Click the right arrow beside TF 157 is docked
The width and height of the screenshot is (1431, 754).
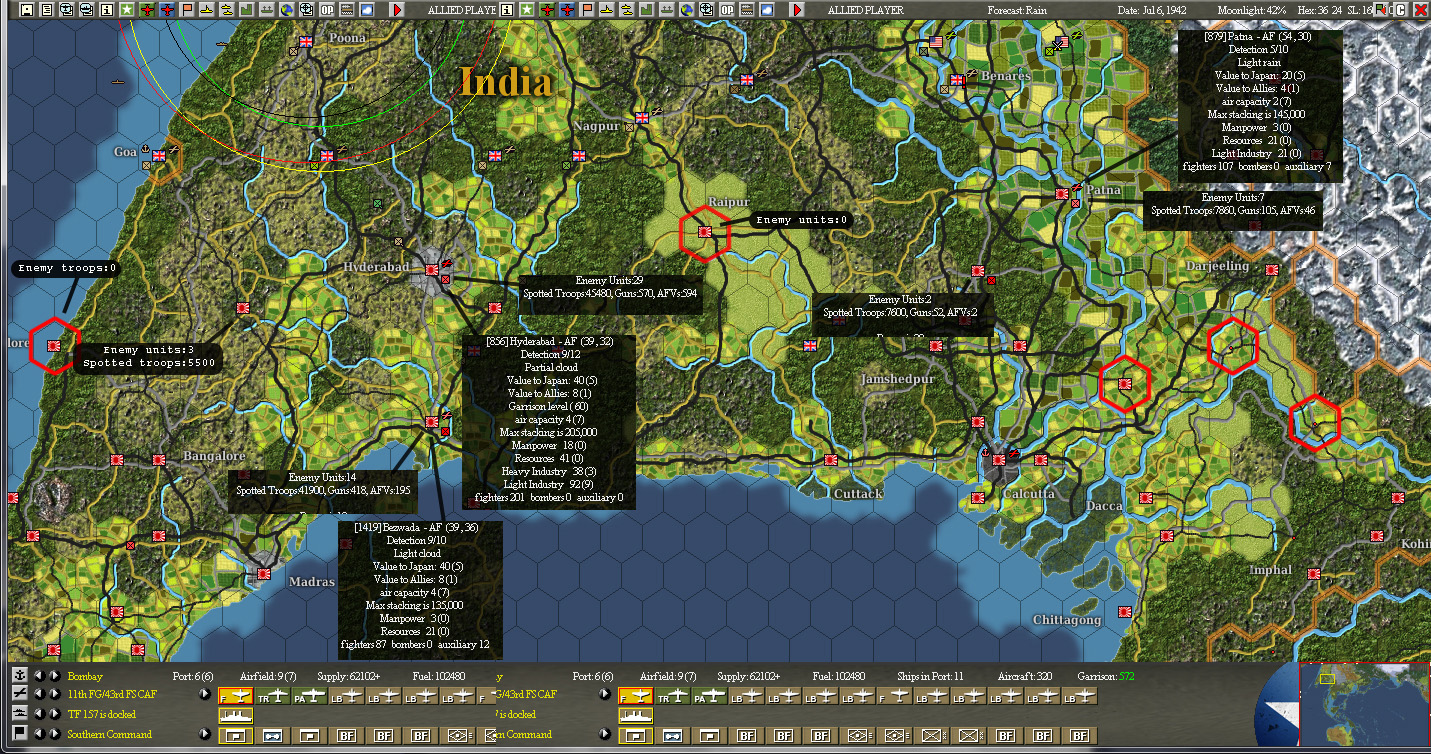[x=55, y=714]
